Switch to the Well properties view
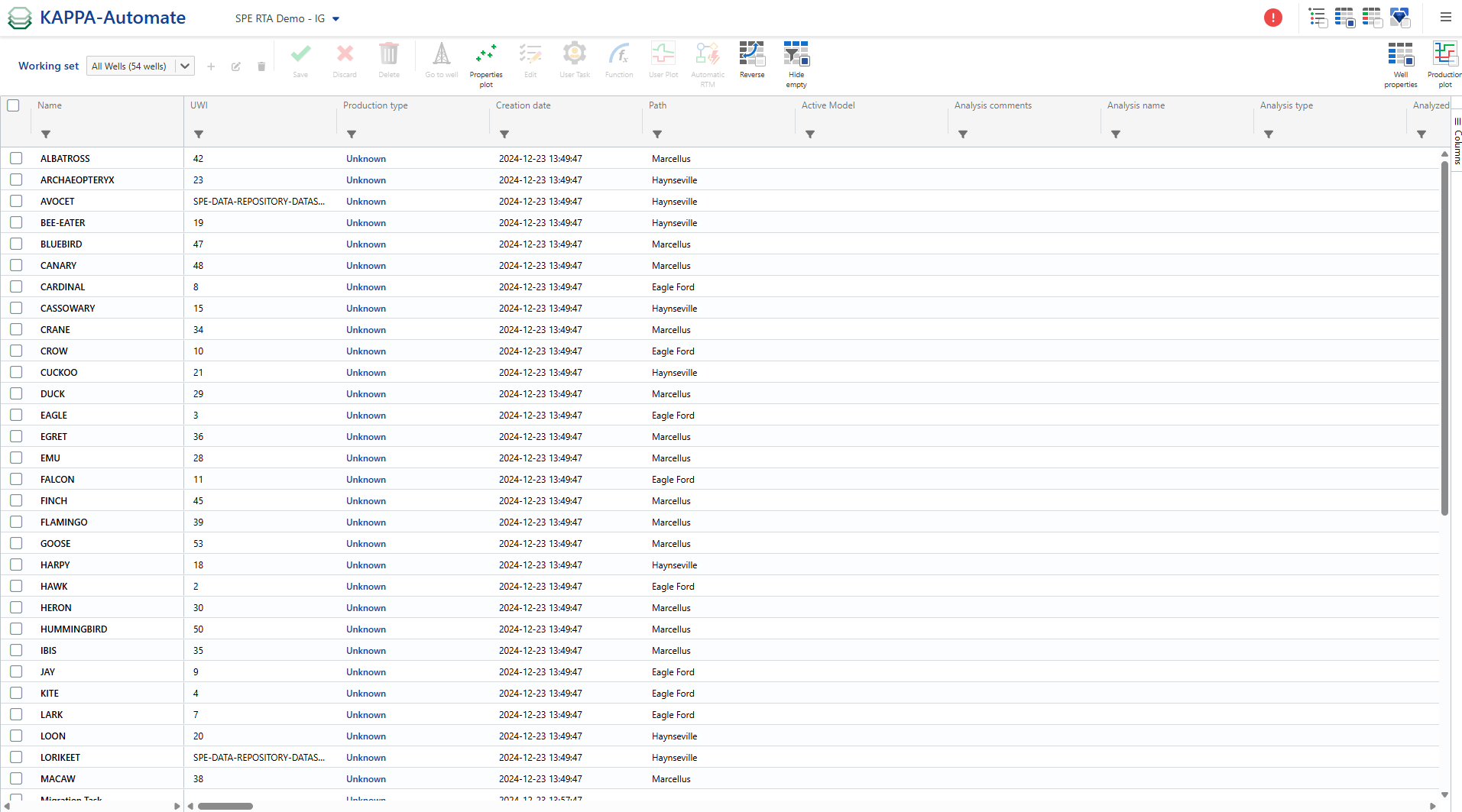1462x812 pixels. [1401, 64]
